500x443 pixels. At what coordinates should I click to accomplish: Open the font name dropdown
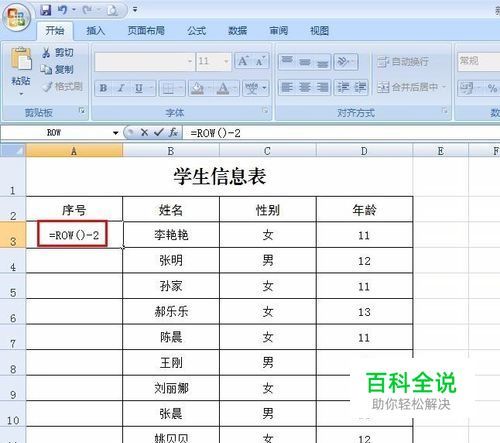(x=190, y=61)
